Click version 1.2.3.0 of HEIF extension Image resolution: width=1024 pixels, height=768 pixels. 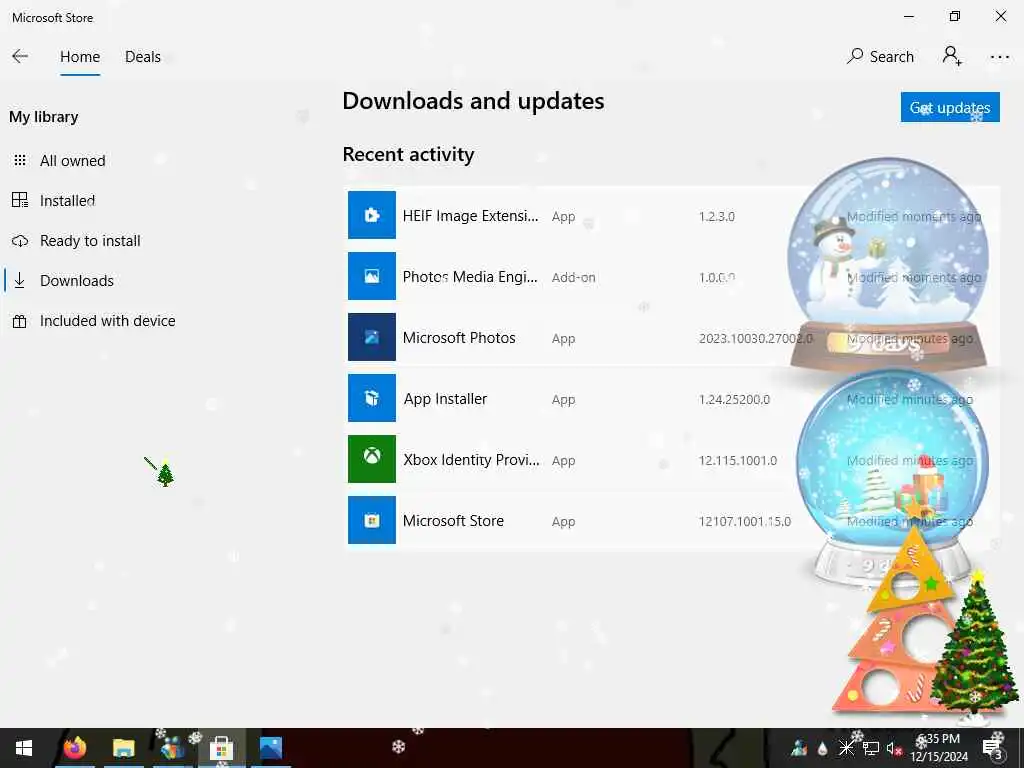point(716,217)
